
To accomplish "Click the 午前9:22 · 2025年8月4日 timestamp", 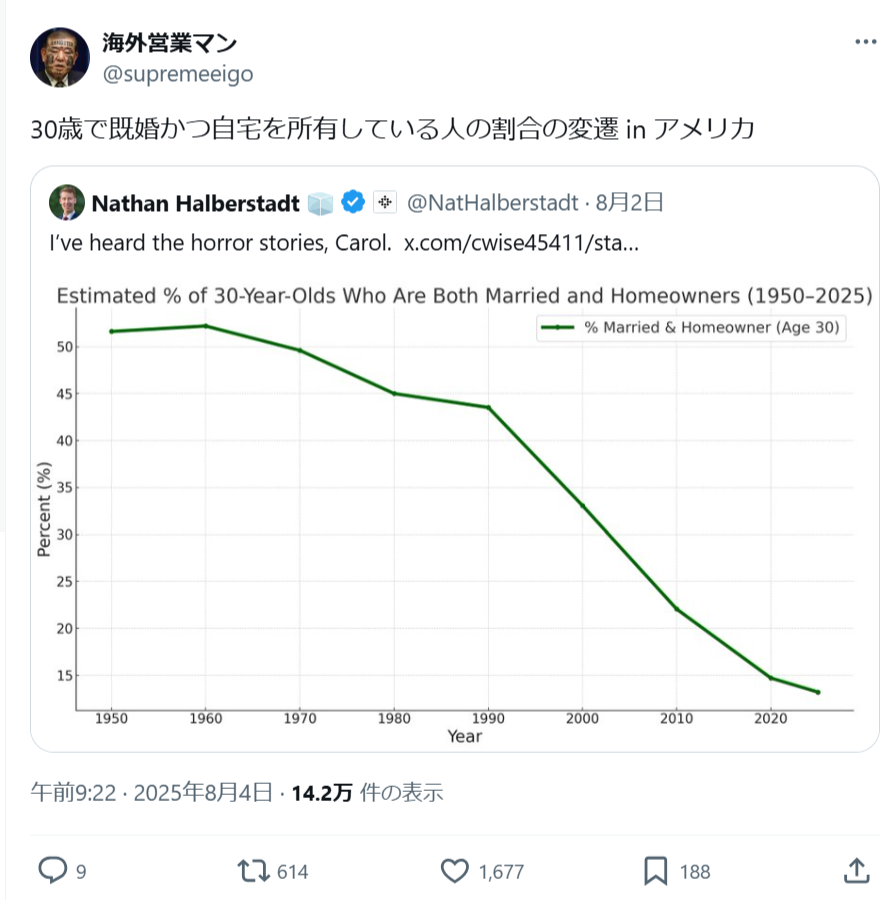I will [x=151, y=793].
